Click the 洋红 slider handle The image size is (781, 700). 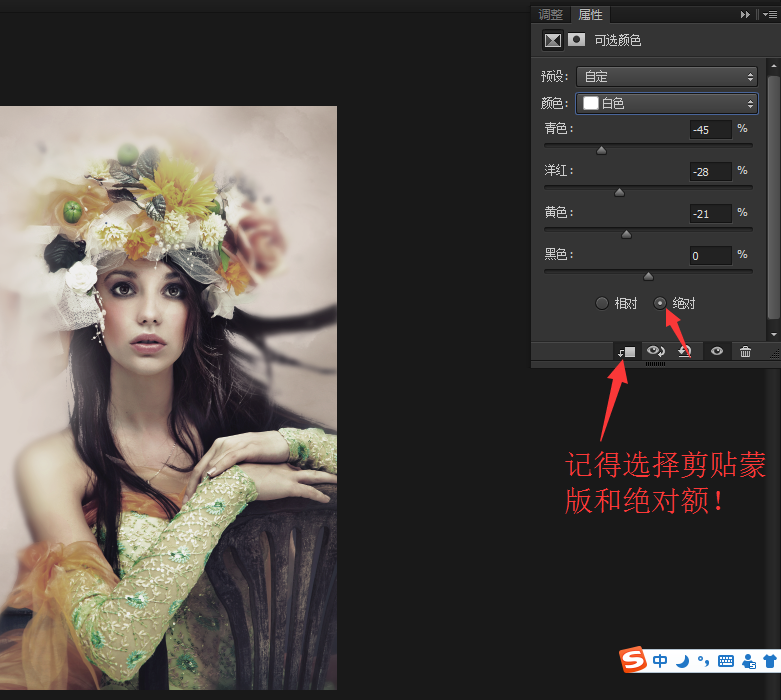[619, 192]
